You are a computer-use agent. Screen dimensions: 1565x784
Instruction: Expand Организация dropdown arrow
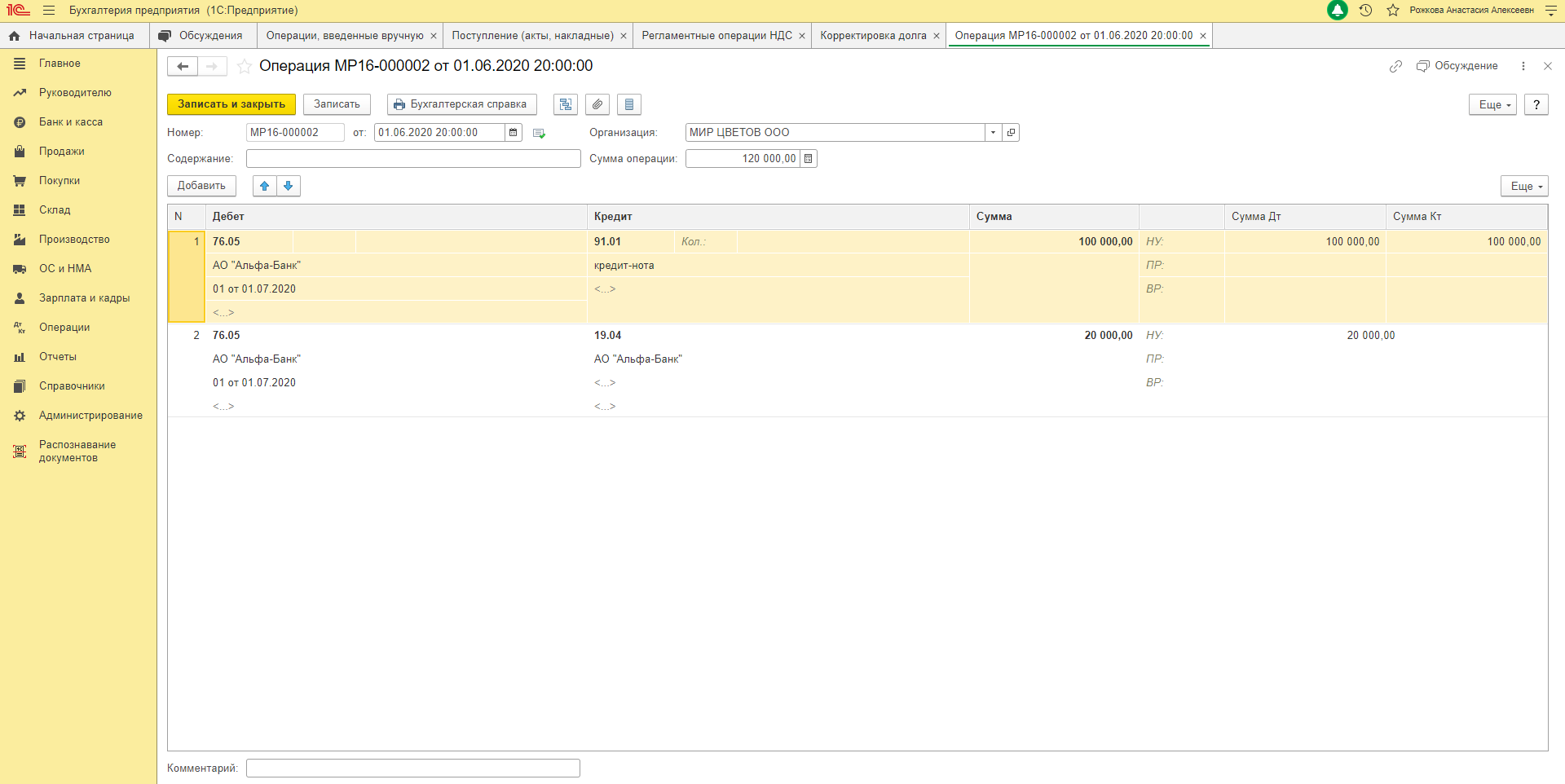click(x=993, y=133)
